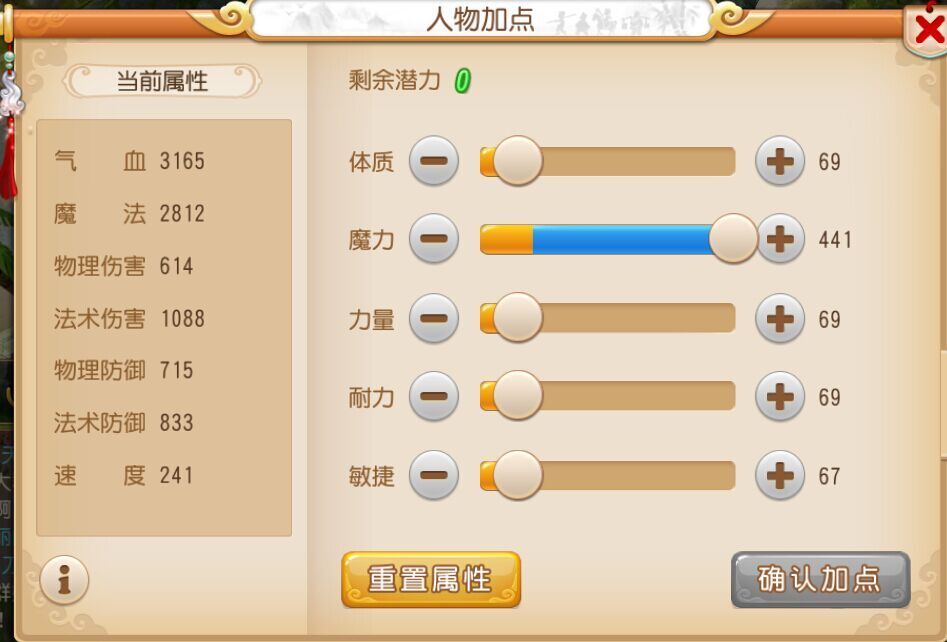The height and width of the screenshot is (642, 947).
Task: Add a point to 力量
Action: coord(780,318)
